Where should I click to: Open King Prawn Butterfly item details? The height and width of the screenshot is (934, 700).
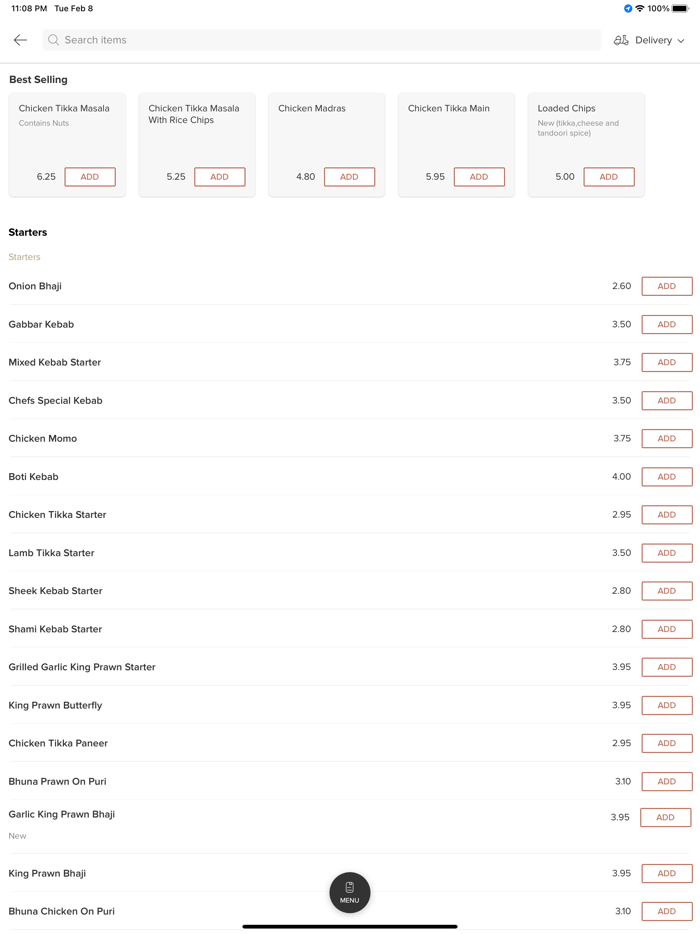point(56,705)
